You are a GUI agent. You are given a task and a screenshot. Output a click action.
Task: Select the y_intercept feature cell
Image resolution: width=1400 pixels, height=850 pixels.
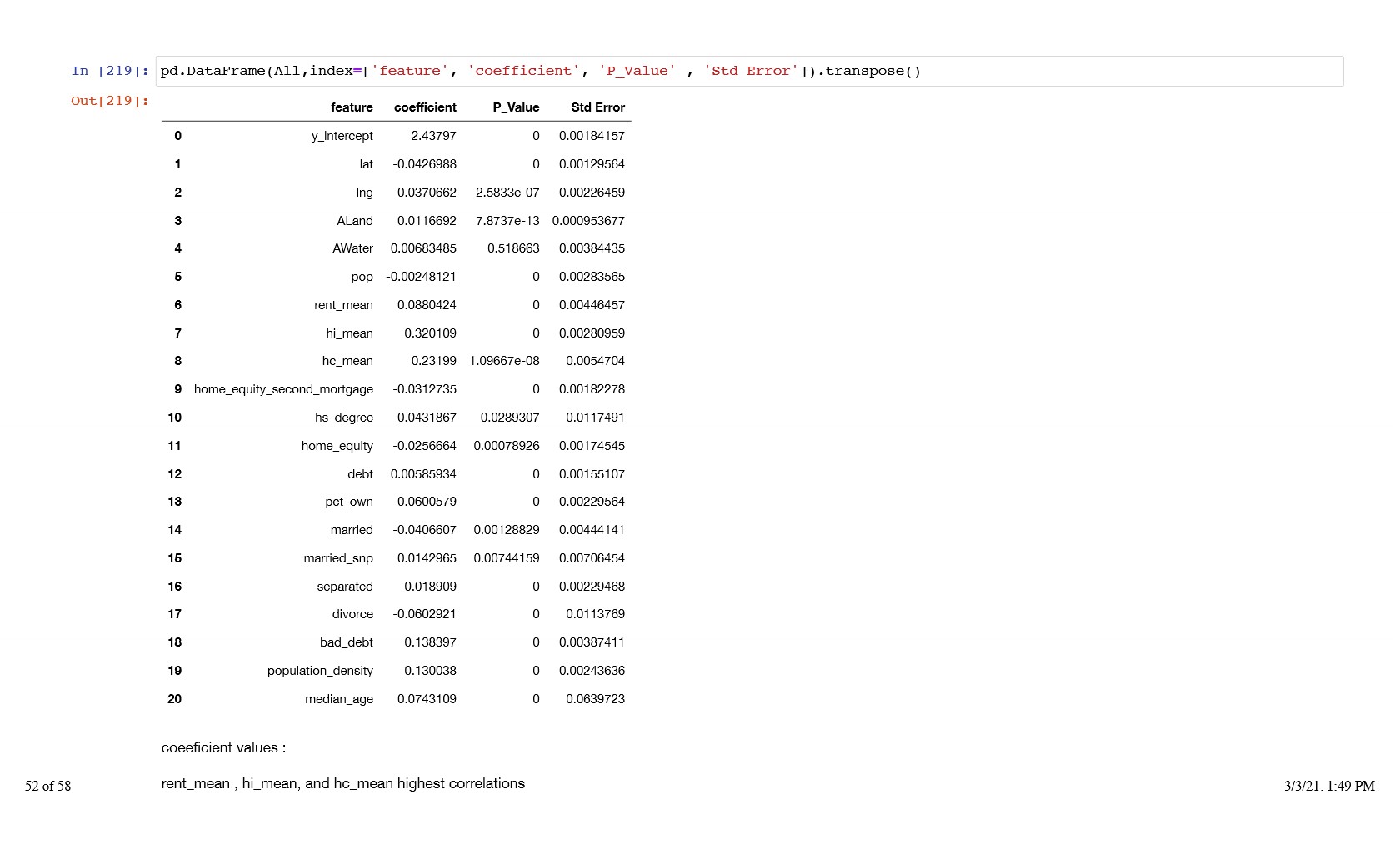(x=342, y=136)
